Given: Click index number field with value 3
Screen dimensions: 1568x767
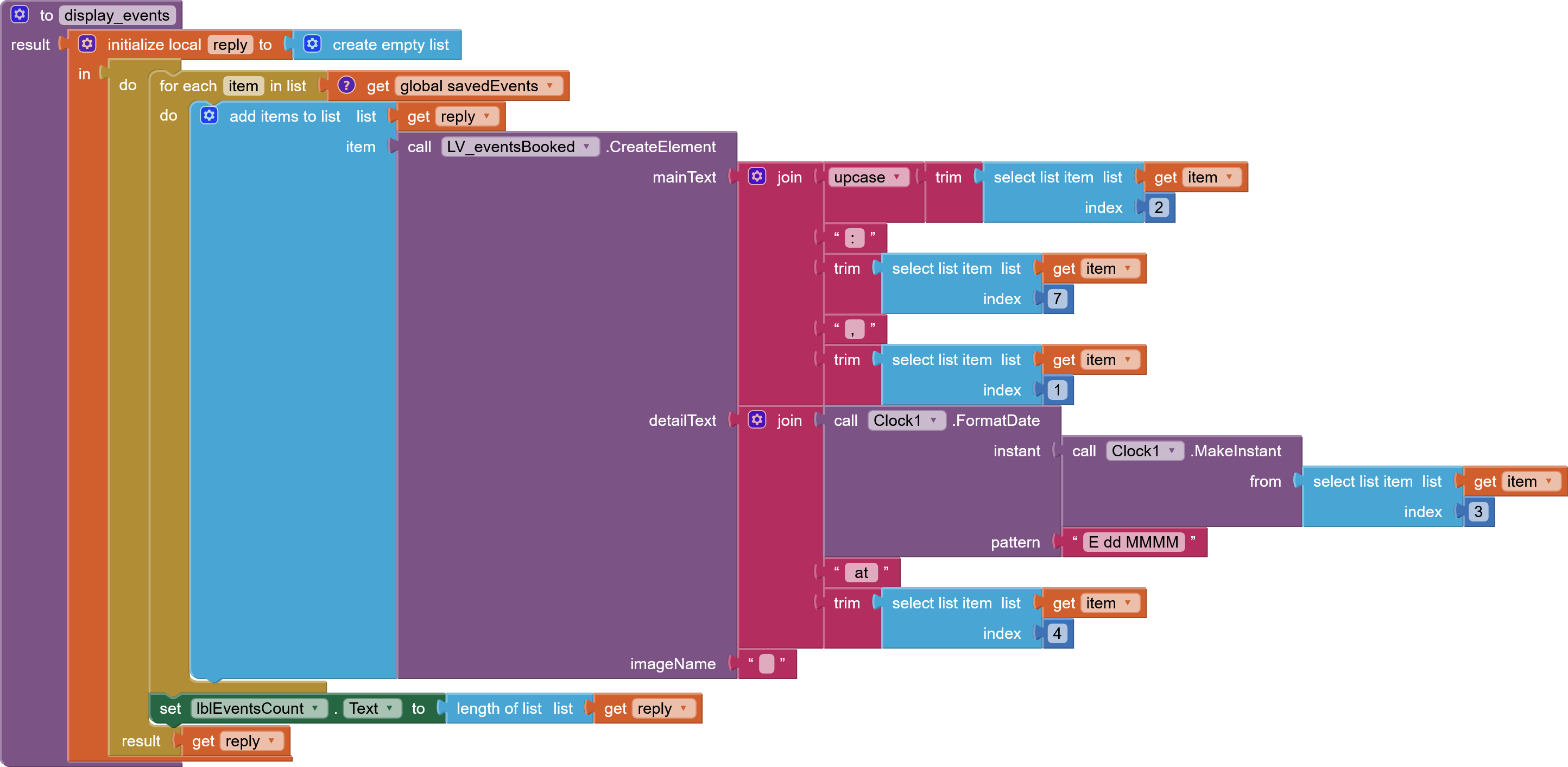Looking at the screenshot, I should (1478, 511).
